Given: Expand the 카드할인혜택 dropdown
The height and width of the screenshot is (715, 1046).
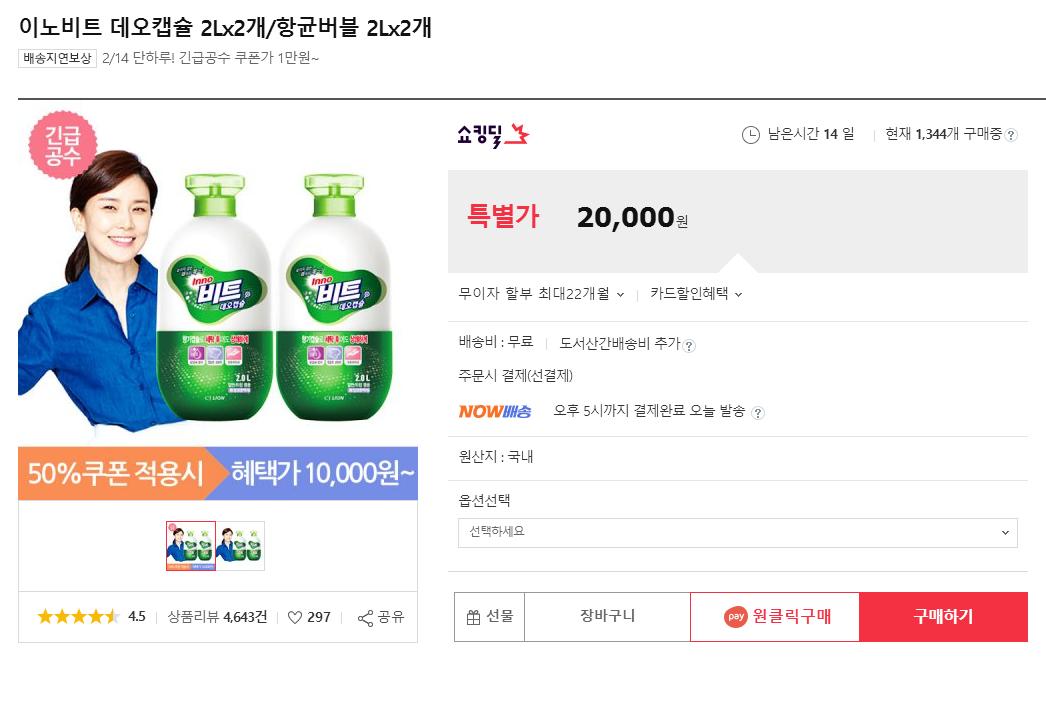Looking at the screenshot, I should tap(696, 294).
